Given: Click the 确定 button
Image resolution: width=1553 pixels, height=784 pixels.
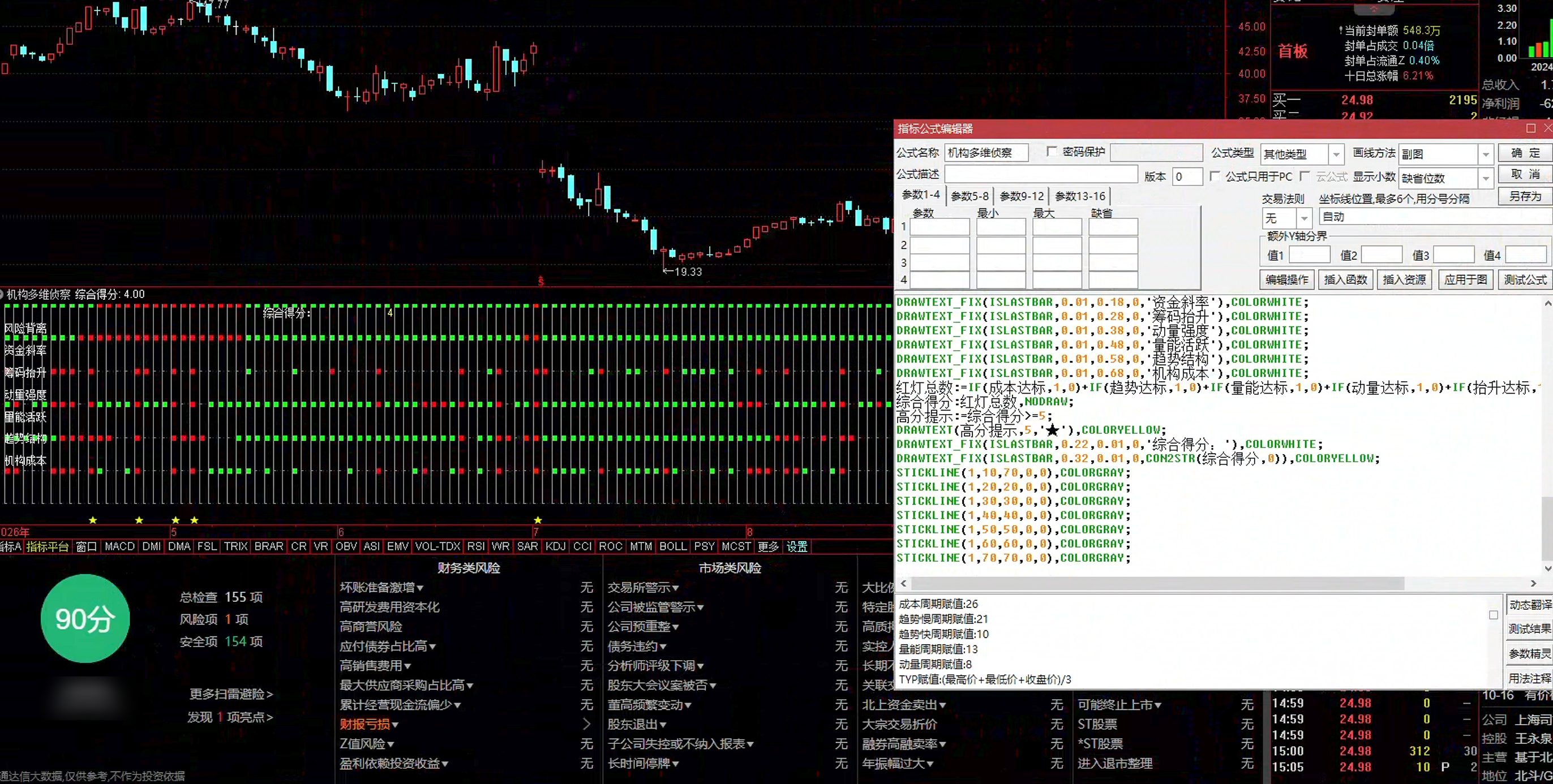Looking at the screenshot, I should click(x=1525, y=153).
